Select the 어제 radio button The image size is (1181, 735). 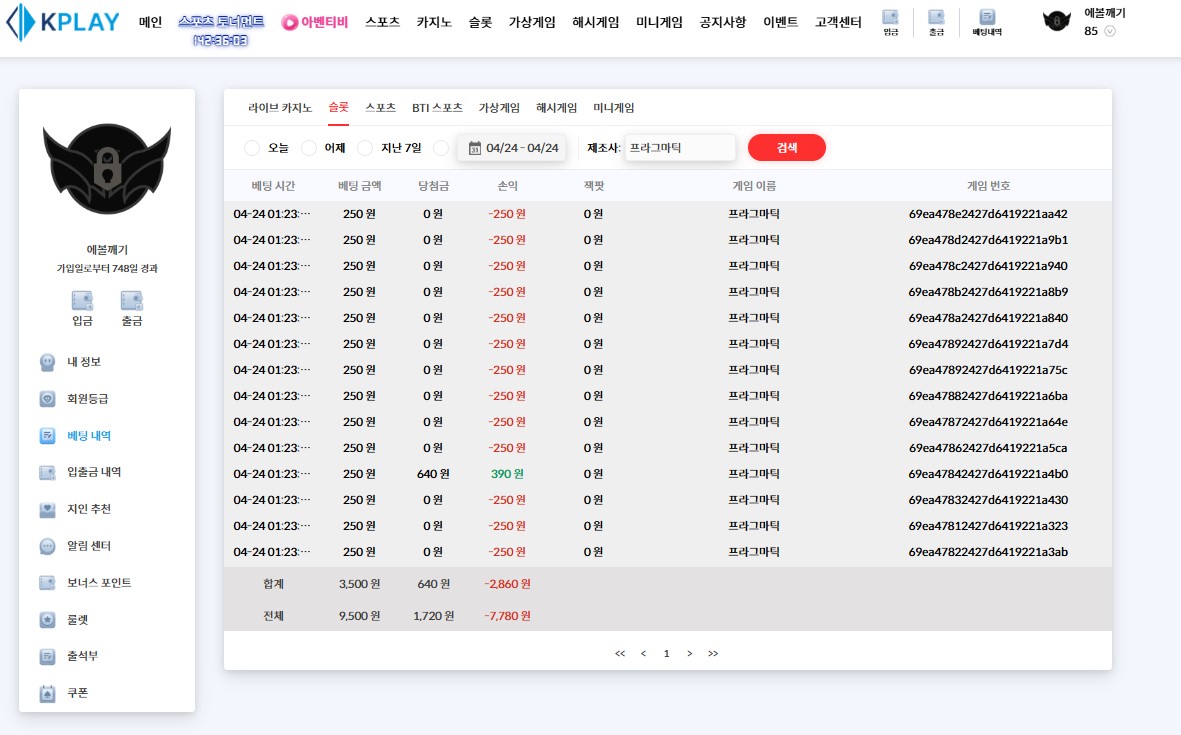click(309, 148)
